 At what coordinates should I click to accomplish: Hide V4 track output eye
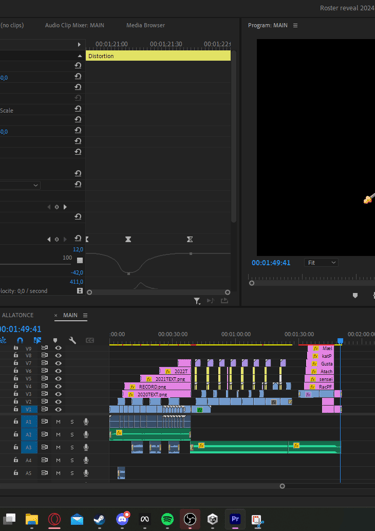click(x=58, y=386)
